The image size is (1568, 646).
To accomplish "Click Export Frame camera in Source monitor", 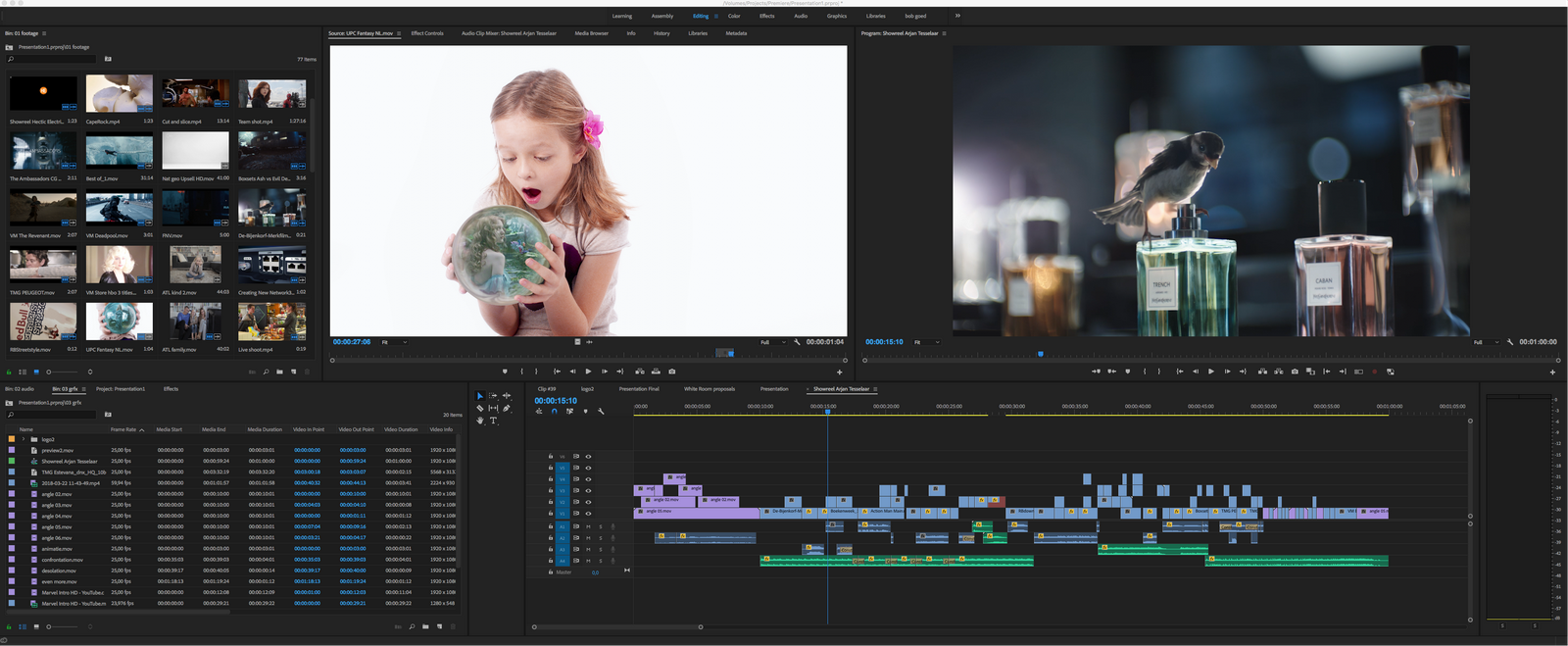I will click(x=671, y=372).
